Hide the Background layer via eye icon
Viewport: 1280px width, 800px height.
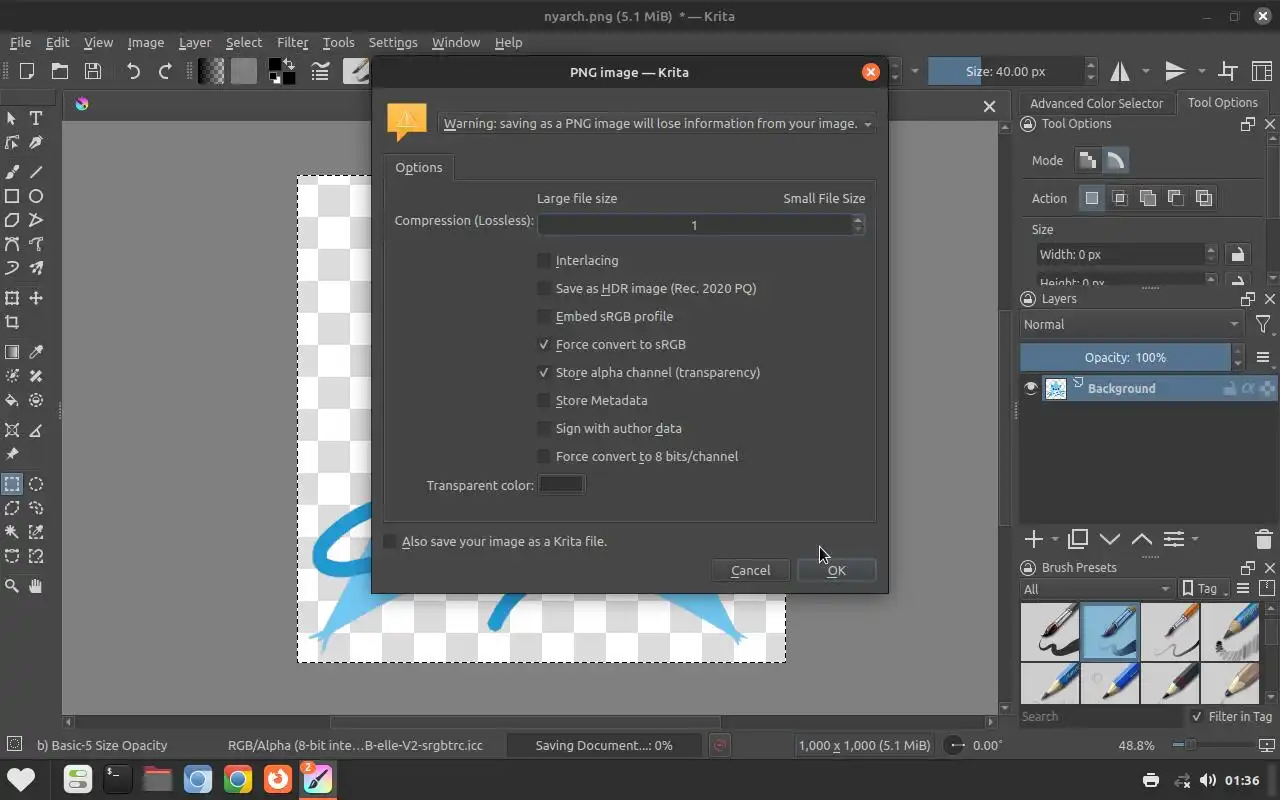click(x=1031, y=388)
